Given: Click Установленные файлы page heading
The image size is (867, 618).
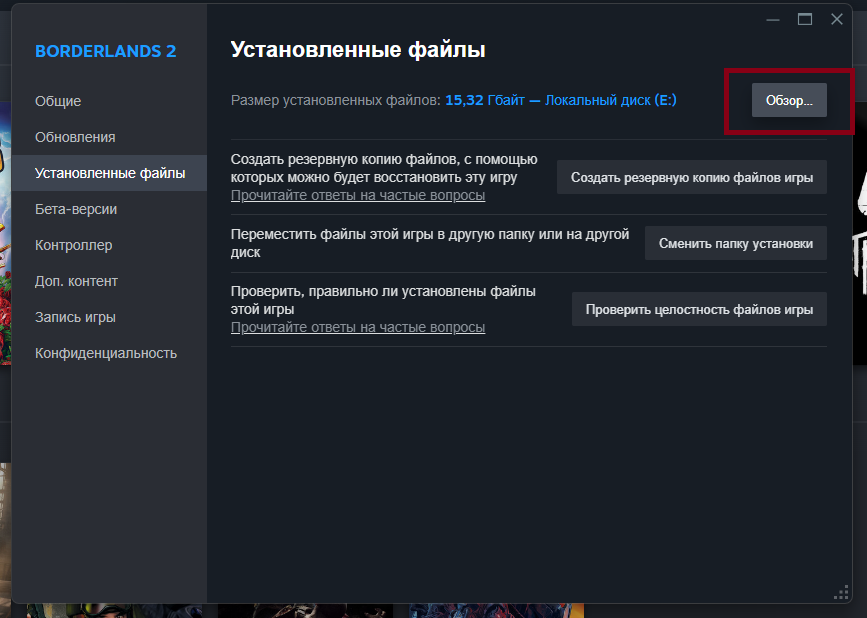Looking at the screenshot, I should point(358,50).
